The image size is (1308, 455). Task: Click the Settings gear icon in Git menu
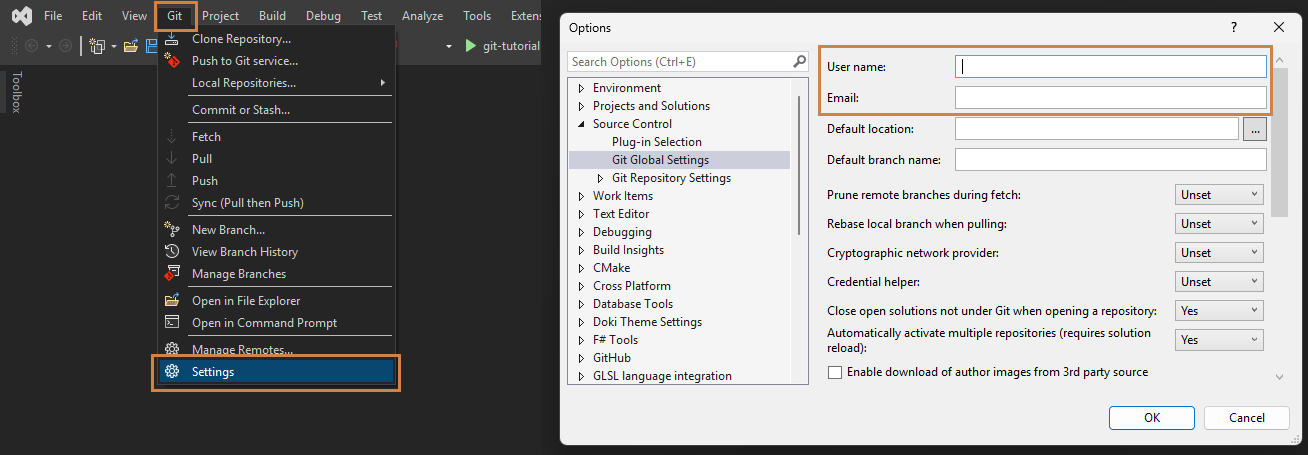pyautogui.click(x=172, y=372)
